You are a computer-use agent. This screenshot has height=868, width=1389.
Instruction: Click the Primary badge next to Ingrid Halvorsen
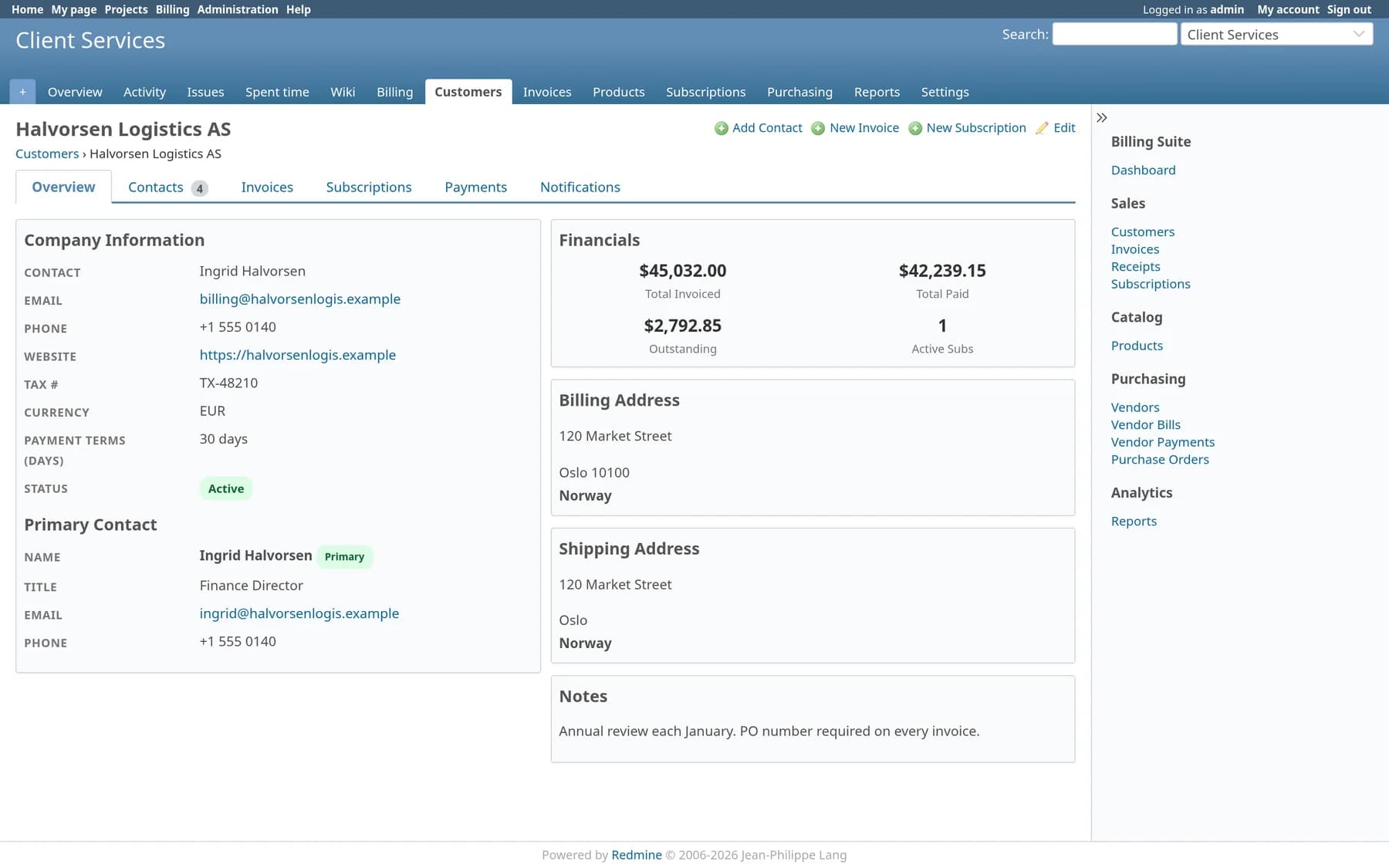(344, 556)
